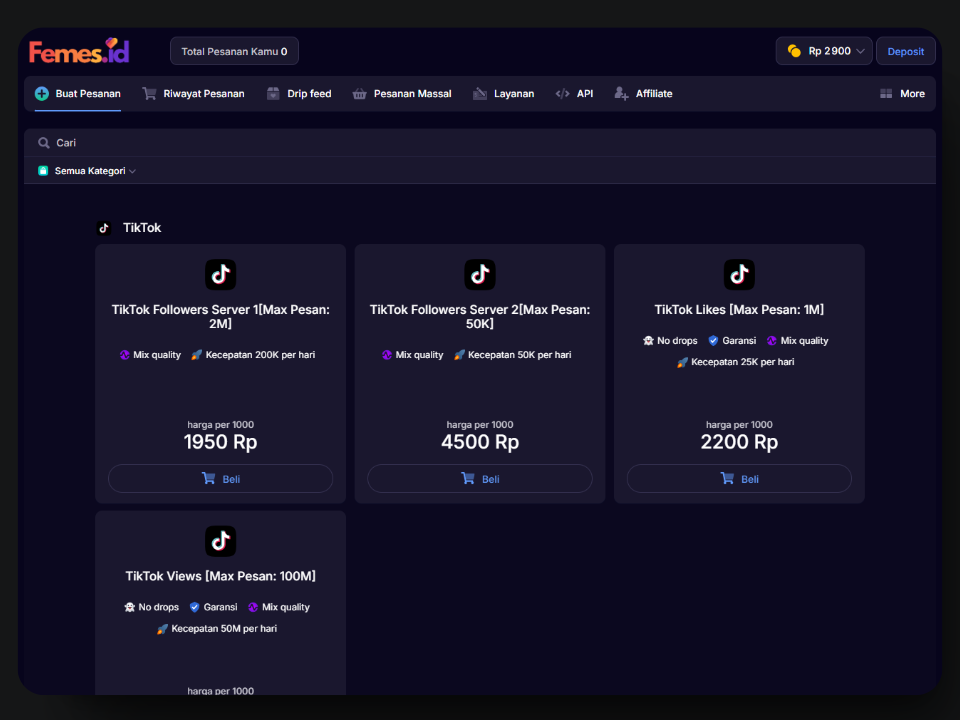The height and width of the screenshot is (720, 960).
Task: Click the TikTok icon on Followers Server 1 card
Action: 220,275
